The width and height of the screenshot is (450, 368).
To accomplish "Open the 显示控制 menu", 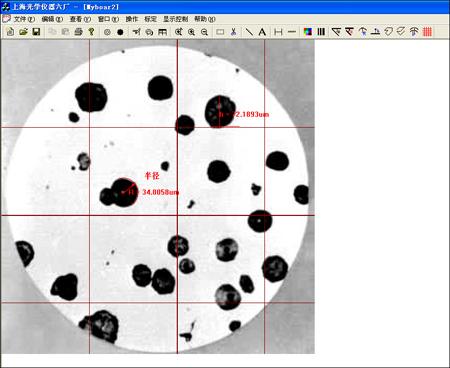I will [175, 19].
